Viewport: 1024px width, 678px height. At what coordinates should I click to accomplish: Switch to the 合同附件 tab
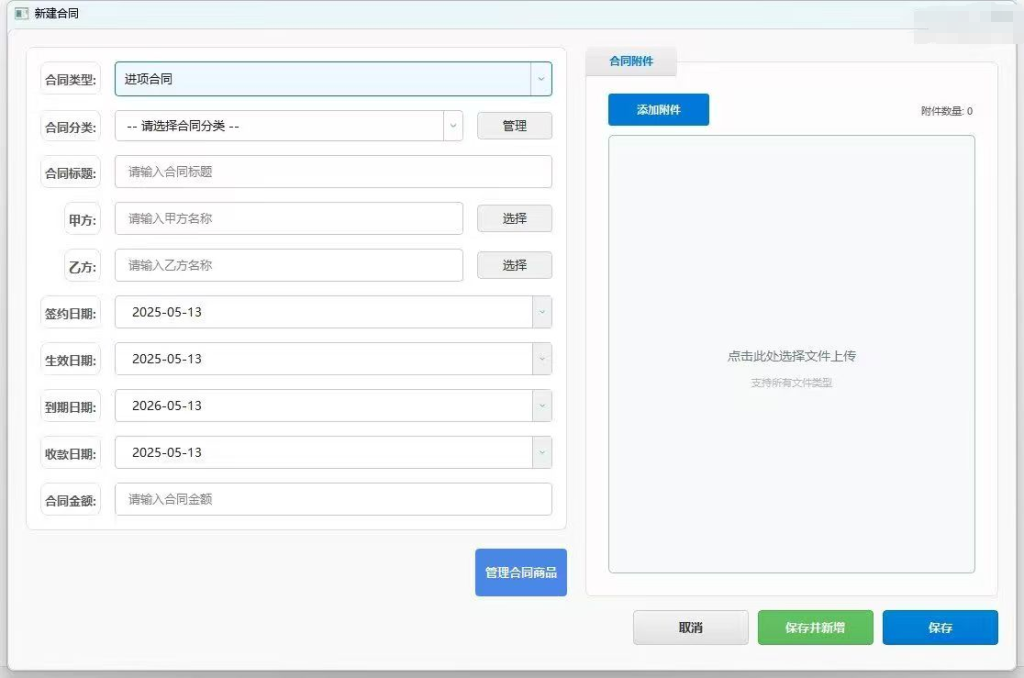tap(631, 62)
